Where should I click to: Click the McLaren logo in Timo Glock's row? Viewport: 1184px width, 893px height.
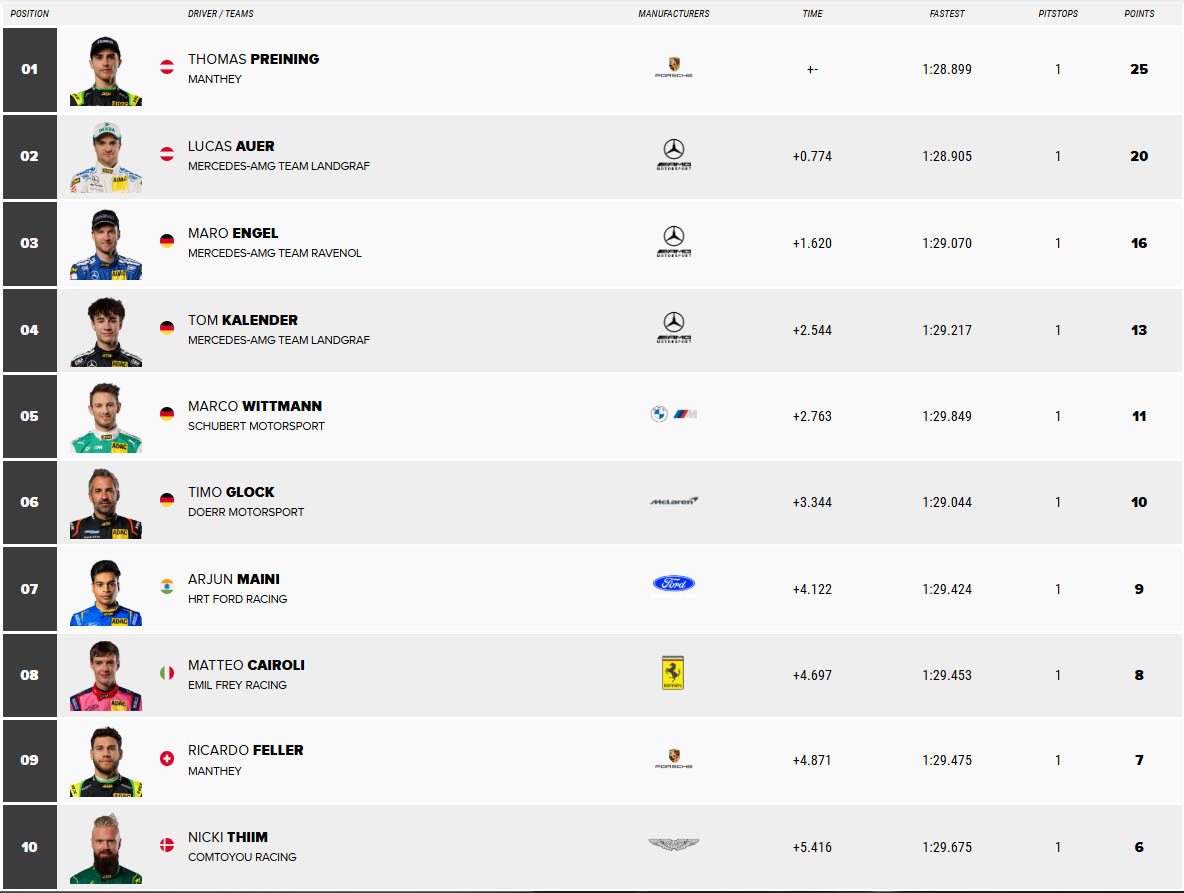coord(673,501)
